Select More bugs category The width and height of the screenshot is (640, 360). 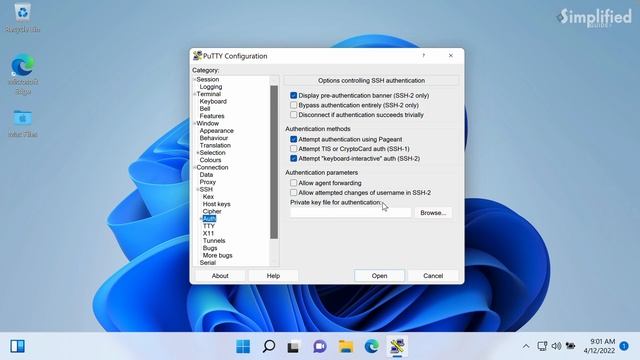(217, 256)
